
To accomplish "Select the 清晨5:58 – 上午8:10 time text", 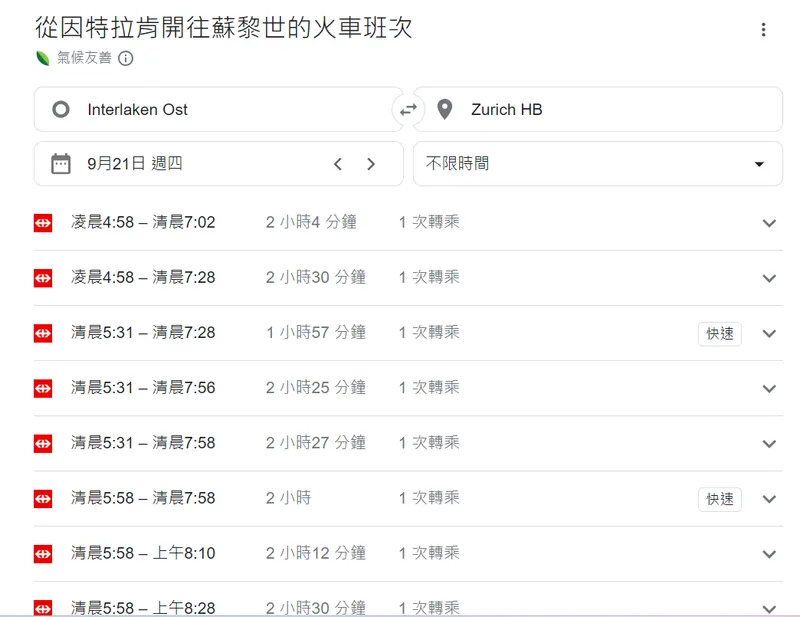I will pyautogui.click(x=143, y=553).
